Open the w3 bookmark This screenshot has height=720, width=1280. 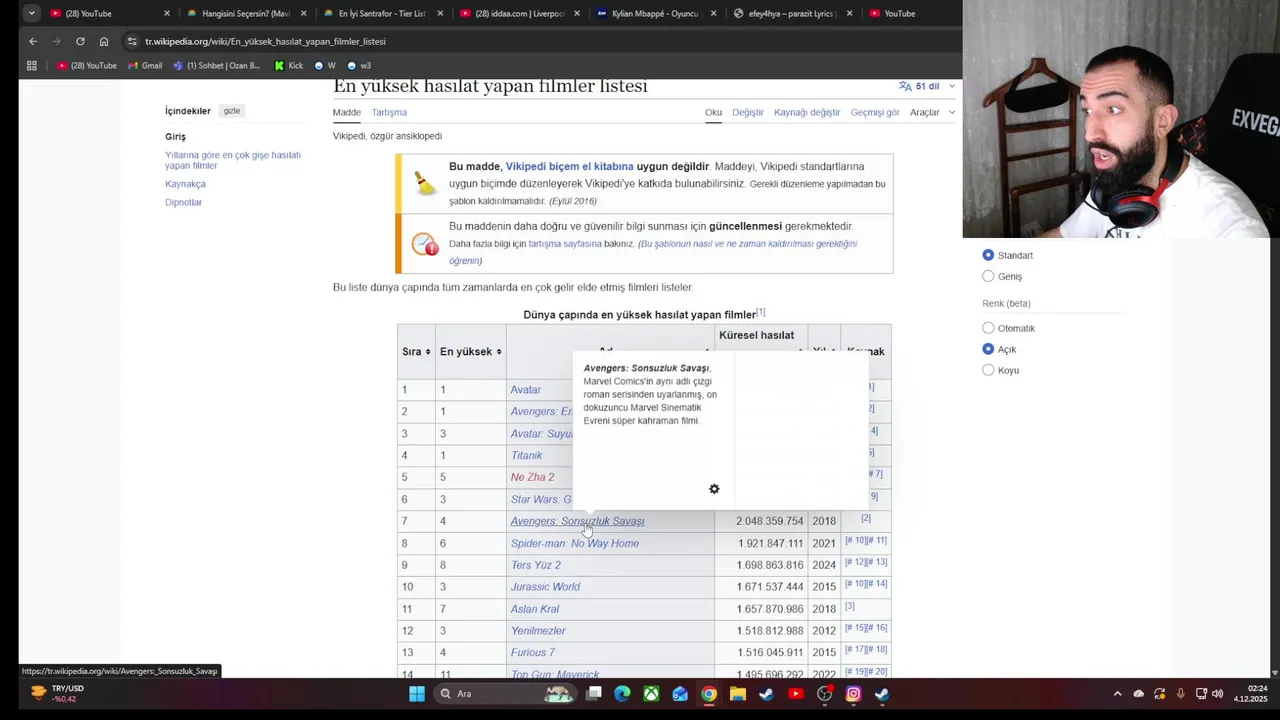[x=359, y=66]
